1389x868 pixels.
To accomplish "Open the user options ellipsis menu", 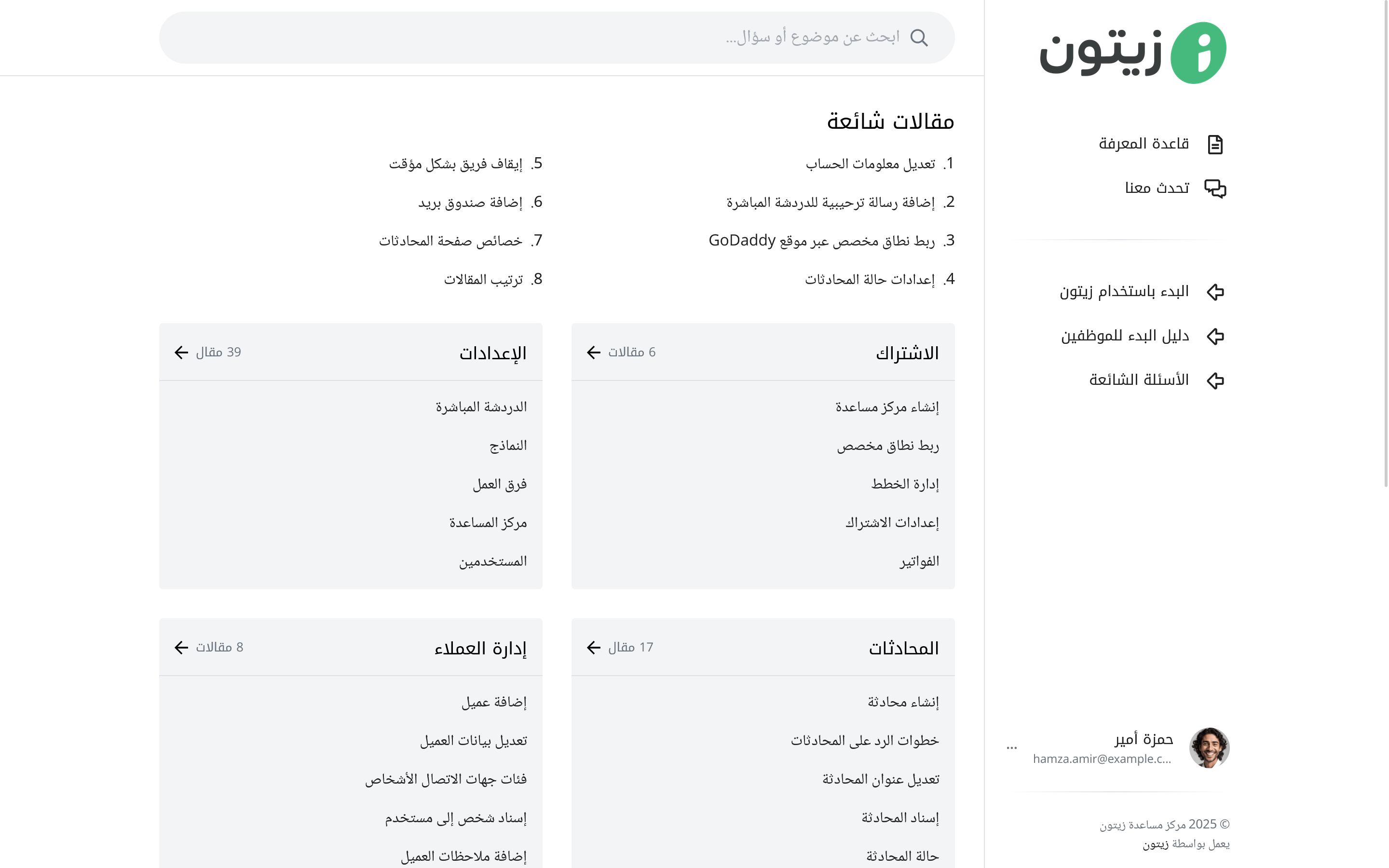I will 1011,747.
